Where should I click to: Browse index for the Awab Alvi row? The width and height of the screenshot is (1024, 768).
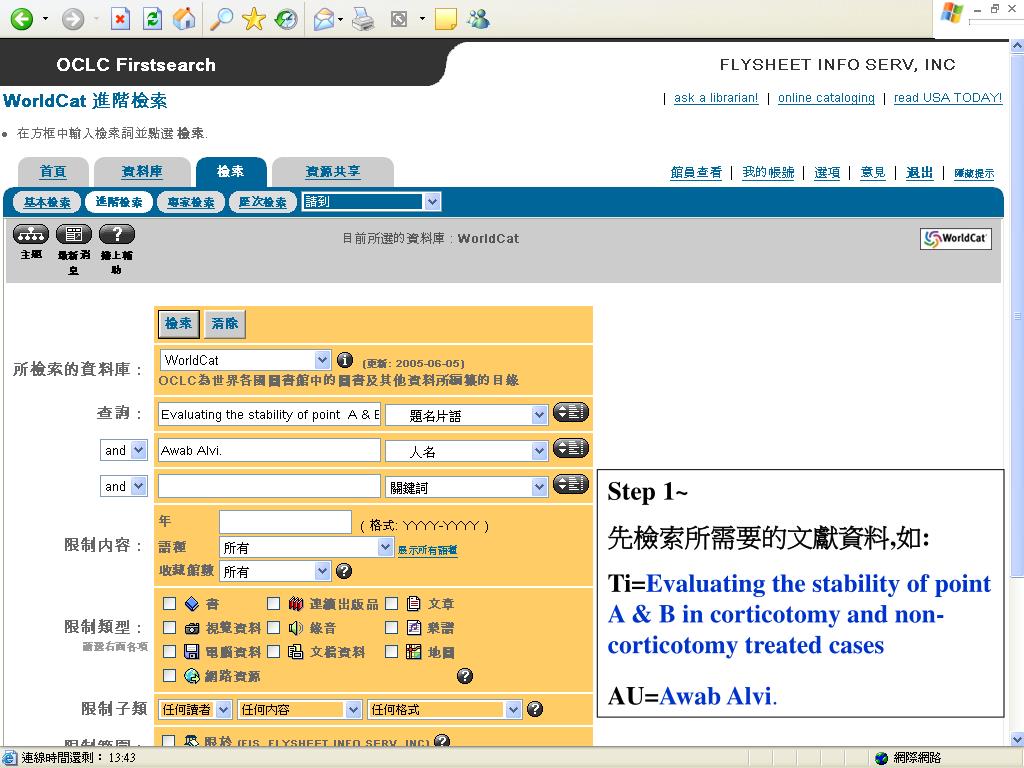click(x=571, y=449)
